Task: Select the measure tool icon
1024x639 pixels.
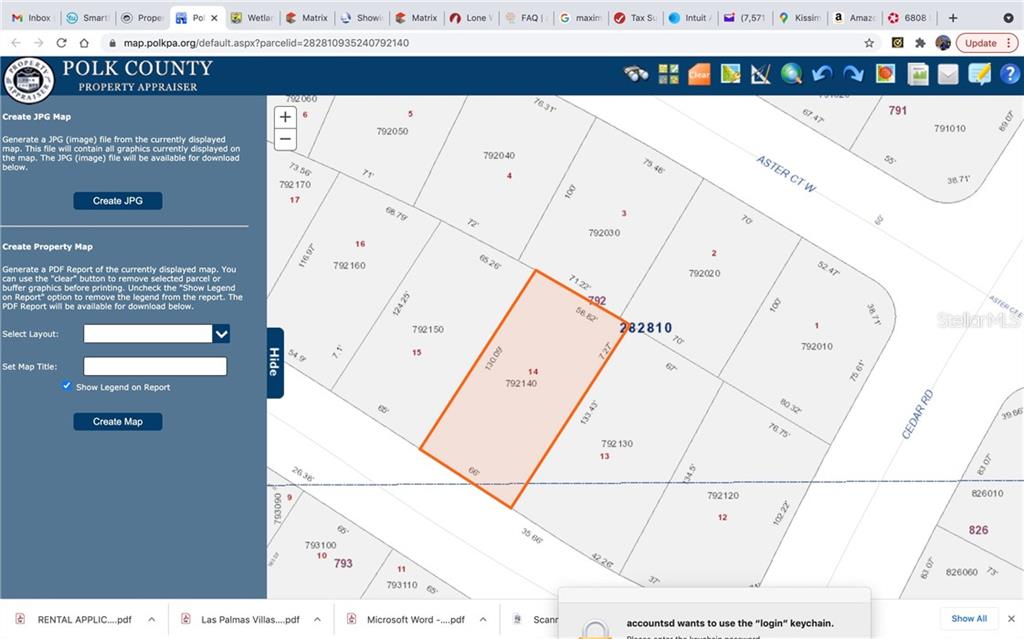Action: pyautogui.click(x=761, y=74)
